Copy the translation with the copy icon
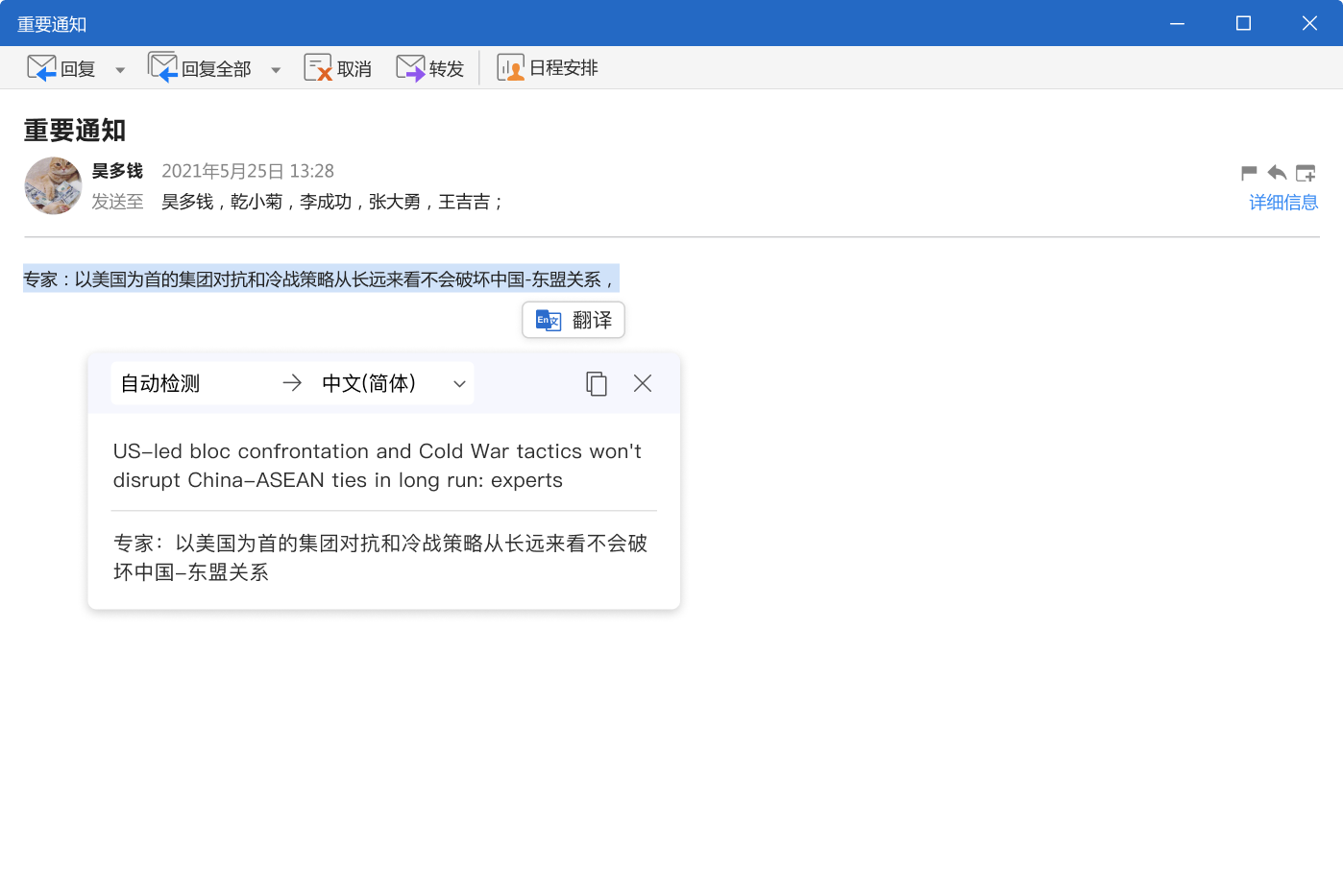 pyautogui.click(x=597, y=384)
